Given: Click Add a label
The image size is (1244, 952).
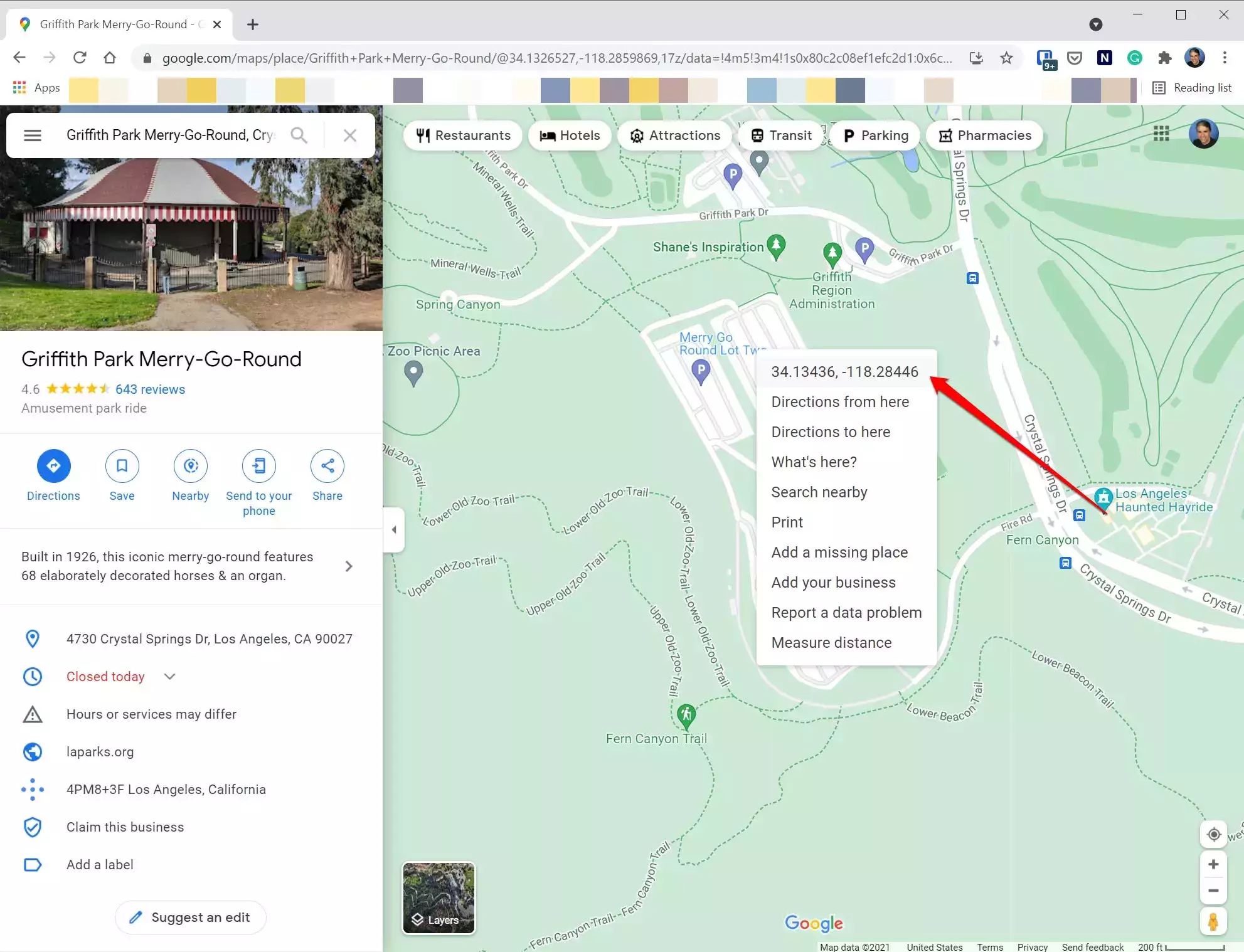Looking at the screenshot, I should (x=100, y=864).
